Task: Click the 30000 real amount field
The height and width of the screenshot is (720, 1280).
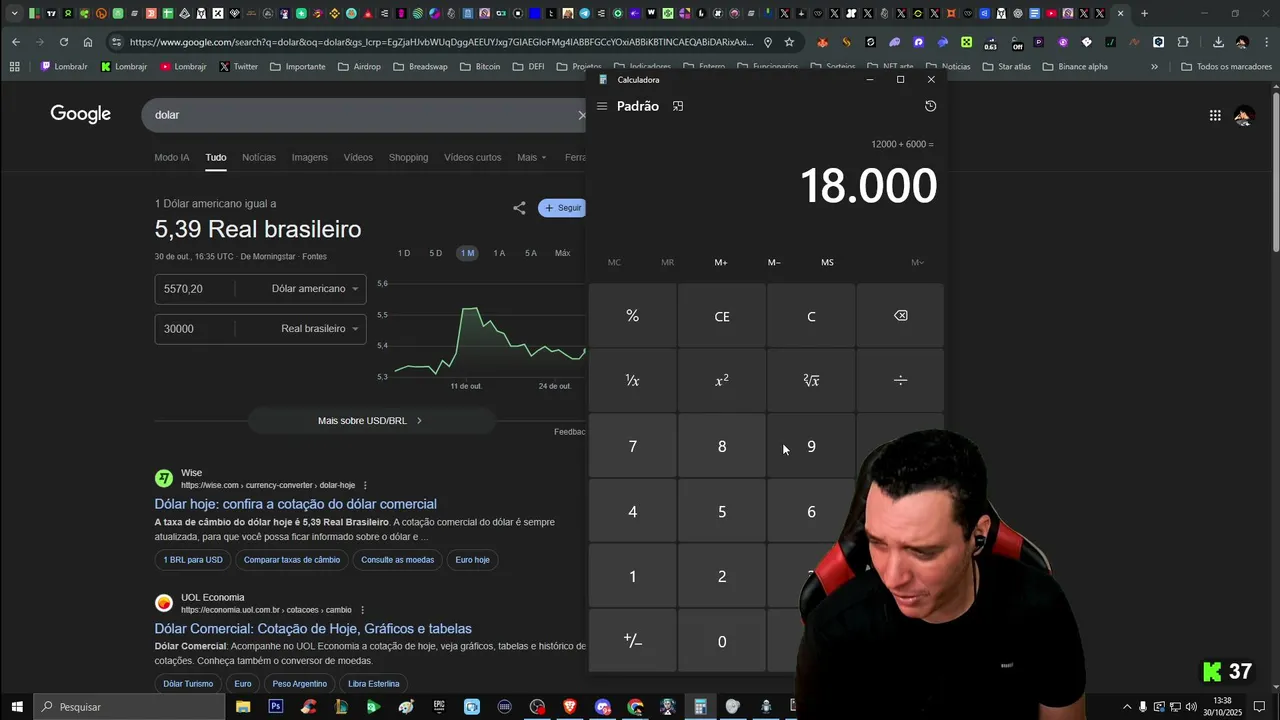Action: click(196, 329)
